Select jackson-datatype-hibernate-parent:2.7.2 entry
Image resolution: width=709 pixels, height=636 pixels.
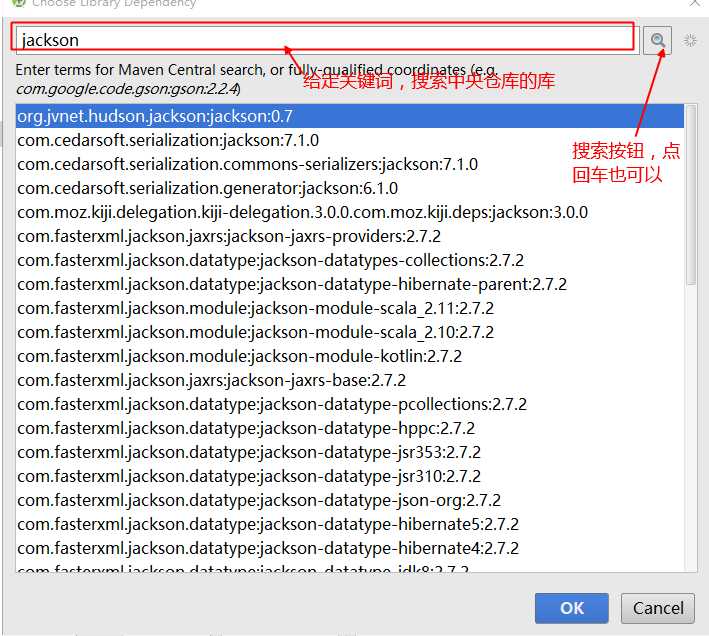[350, 284]
